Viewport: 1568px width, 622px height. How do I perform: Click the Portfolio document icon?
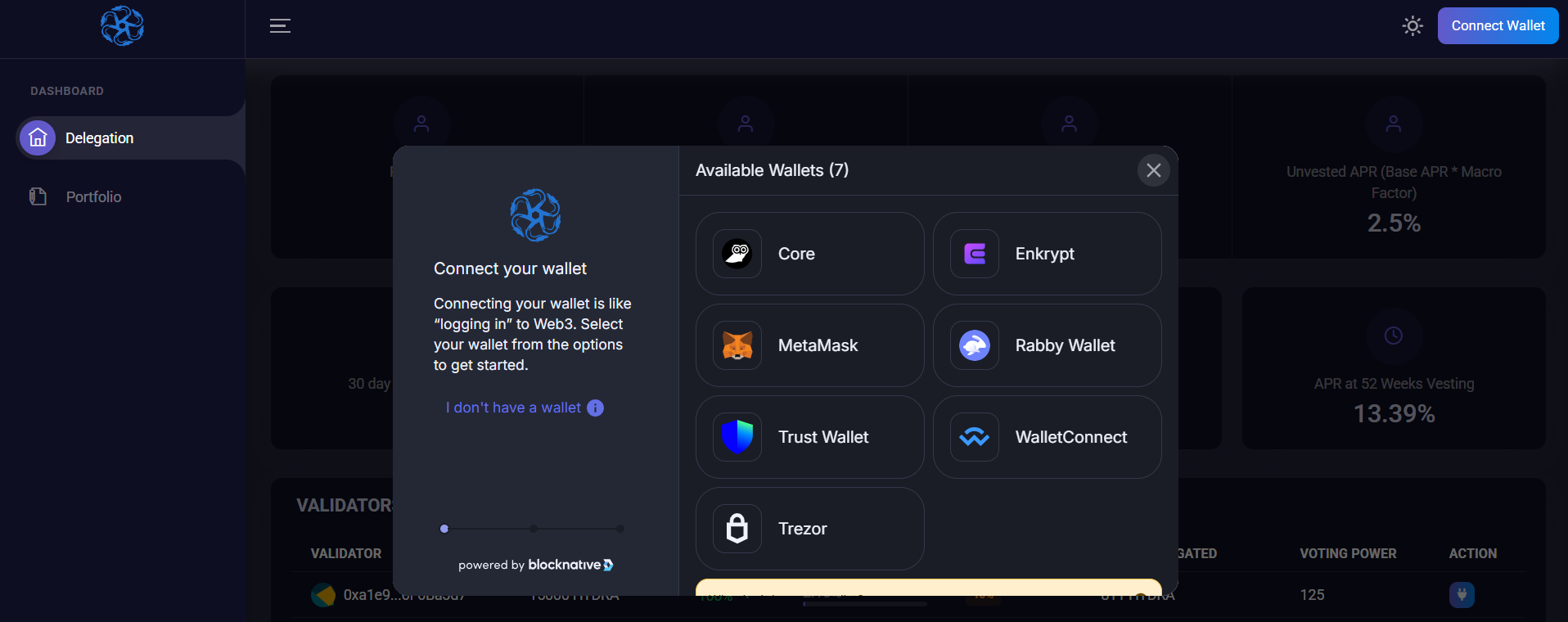point(38,196)
